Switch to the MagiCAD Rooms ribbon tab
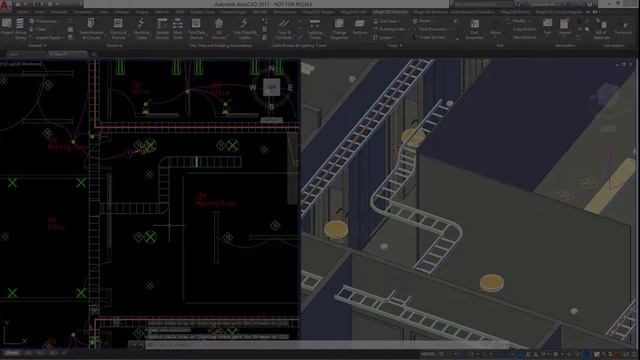This screenshot has height=360, width=640. [x=515, y=12]
